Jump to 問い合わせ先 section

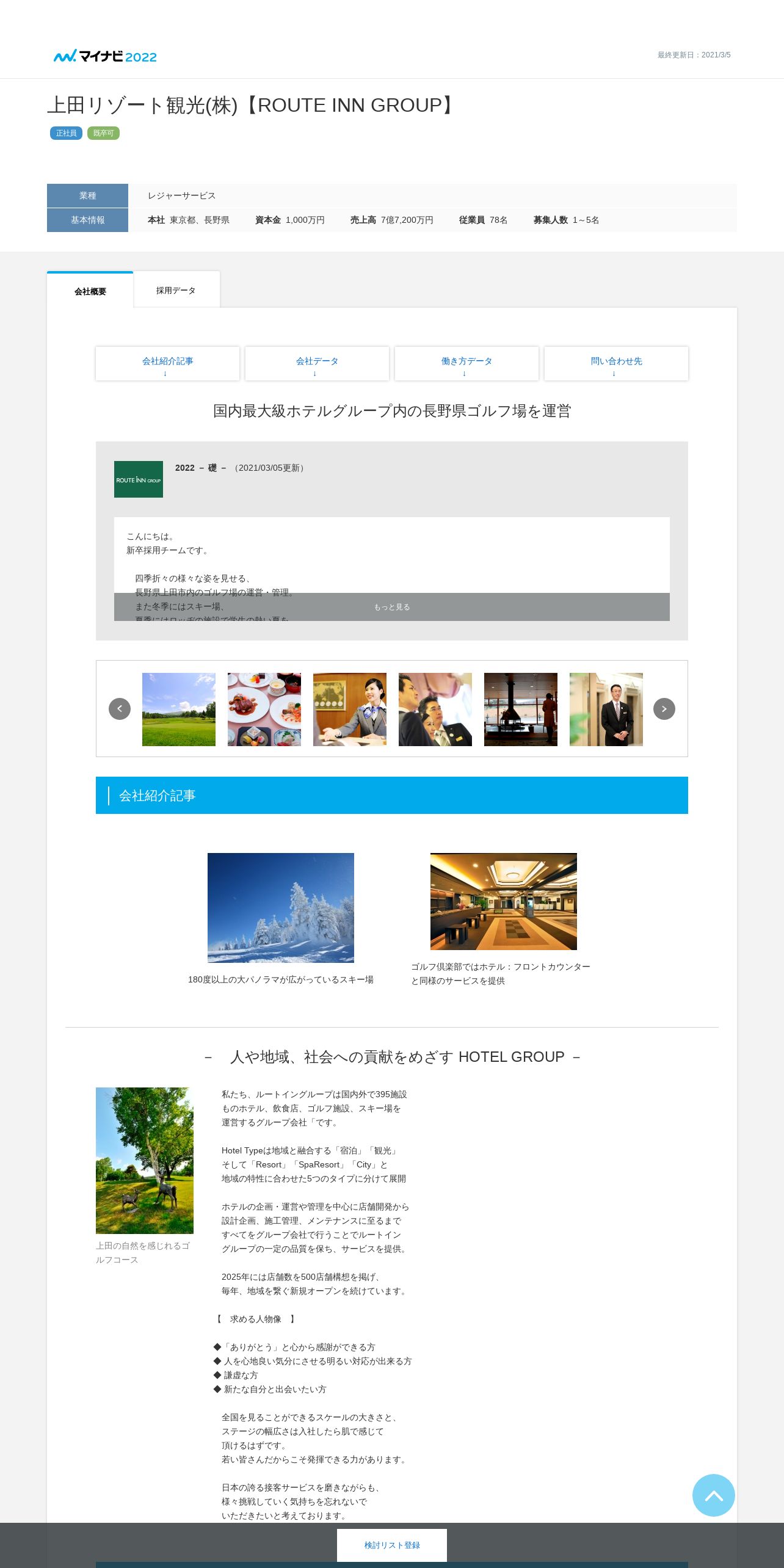coord(616,364)
